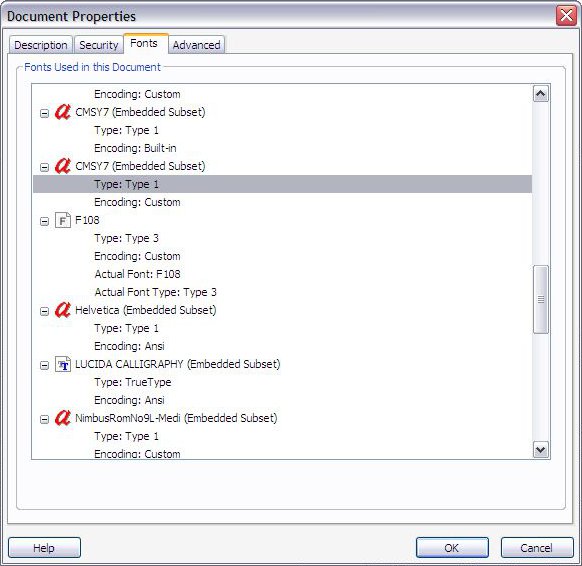582x566 pixels.
Task: Click the Type 1 font icon beside Helvetica
Action: pyautogui.click(x=63, y=310)
